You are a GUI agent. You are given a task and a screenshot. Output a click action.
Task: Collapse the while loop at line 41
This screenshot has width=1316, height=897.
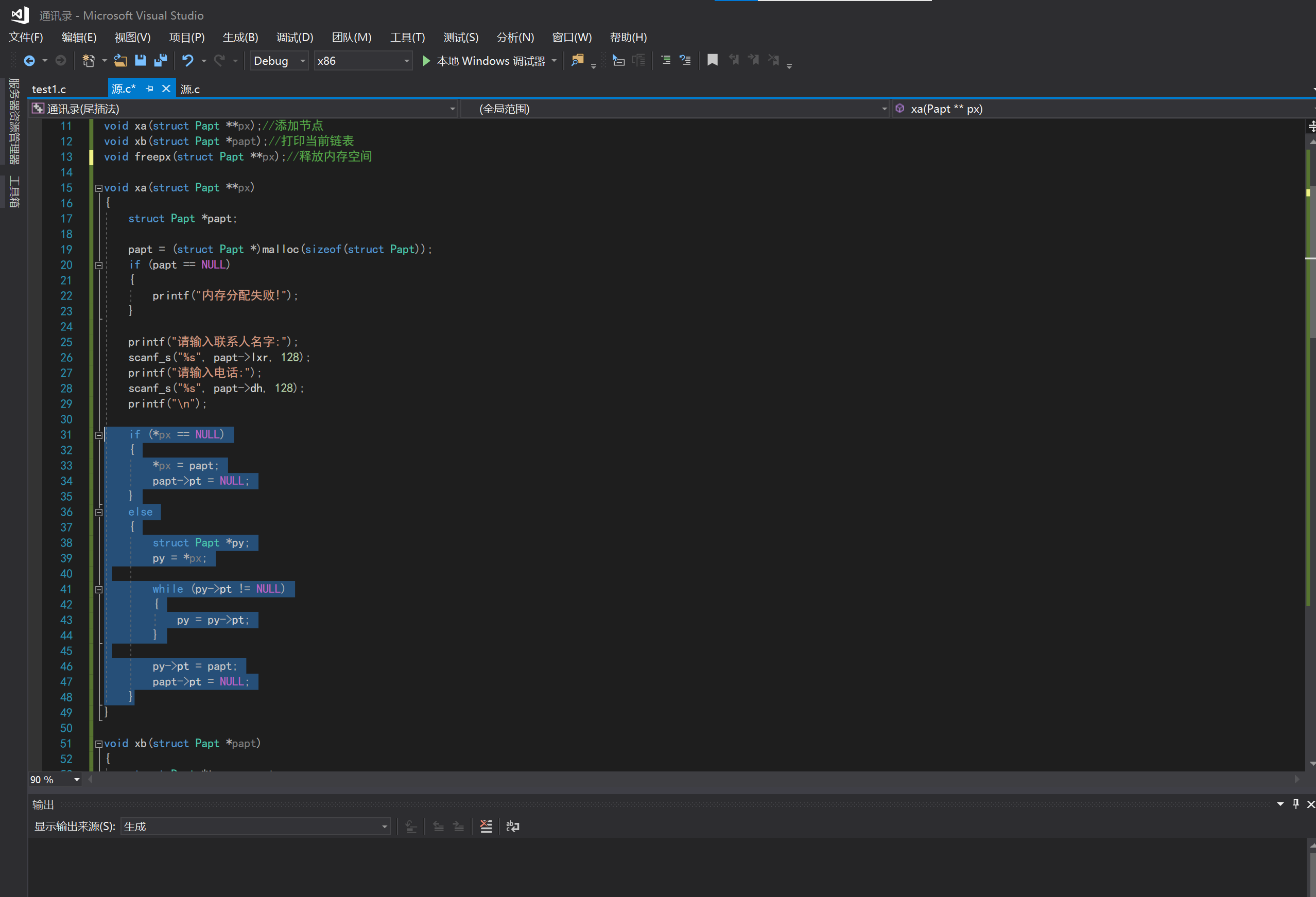pos(98,589)
